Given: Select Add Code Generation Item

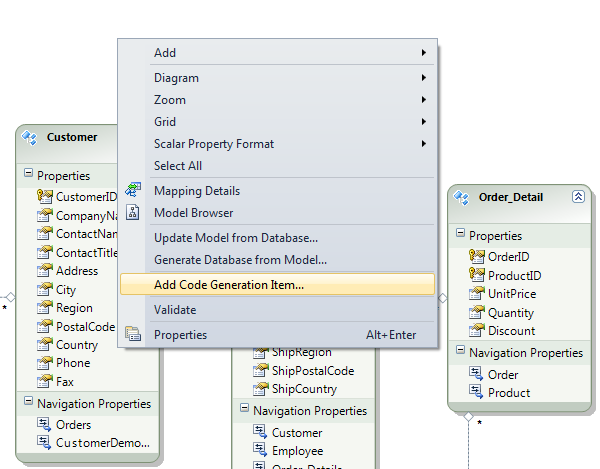Looking at the screenshot, I should 277,285.
